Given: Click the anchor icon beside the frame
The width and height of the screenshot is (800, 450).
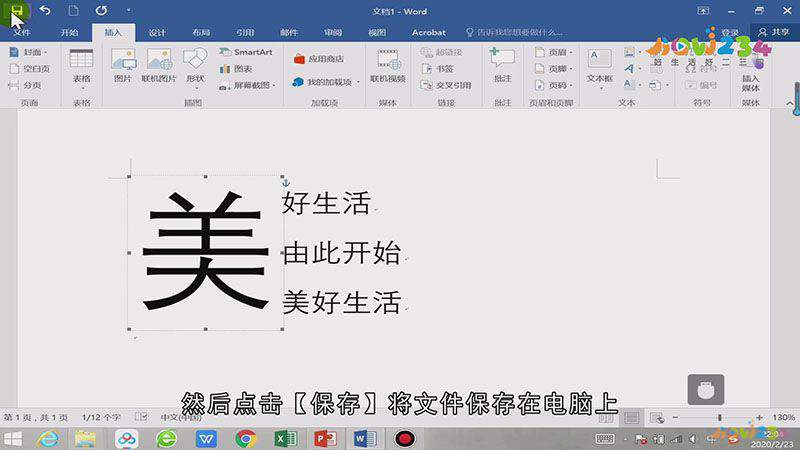Looking at the screenshot, I should tap(286, 183).
